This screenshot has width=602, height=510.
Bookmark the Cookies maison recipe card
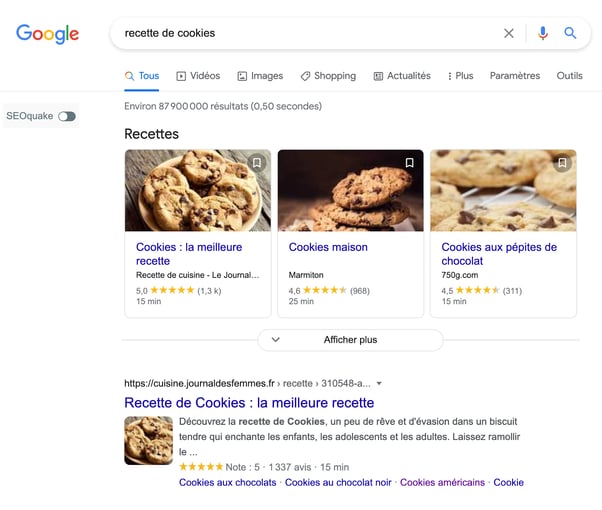click(409, 163)
